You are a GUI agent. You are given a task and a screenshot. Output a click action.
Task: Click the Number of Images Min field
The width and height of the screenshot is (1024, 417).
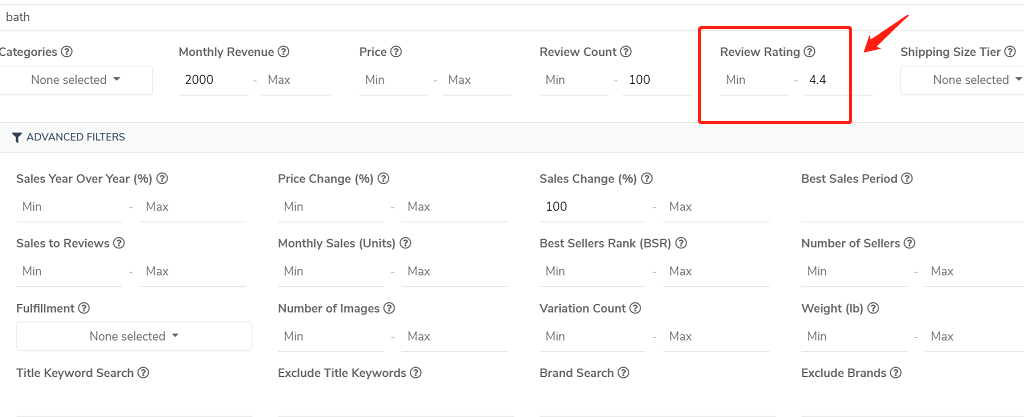point(331,337)
